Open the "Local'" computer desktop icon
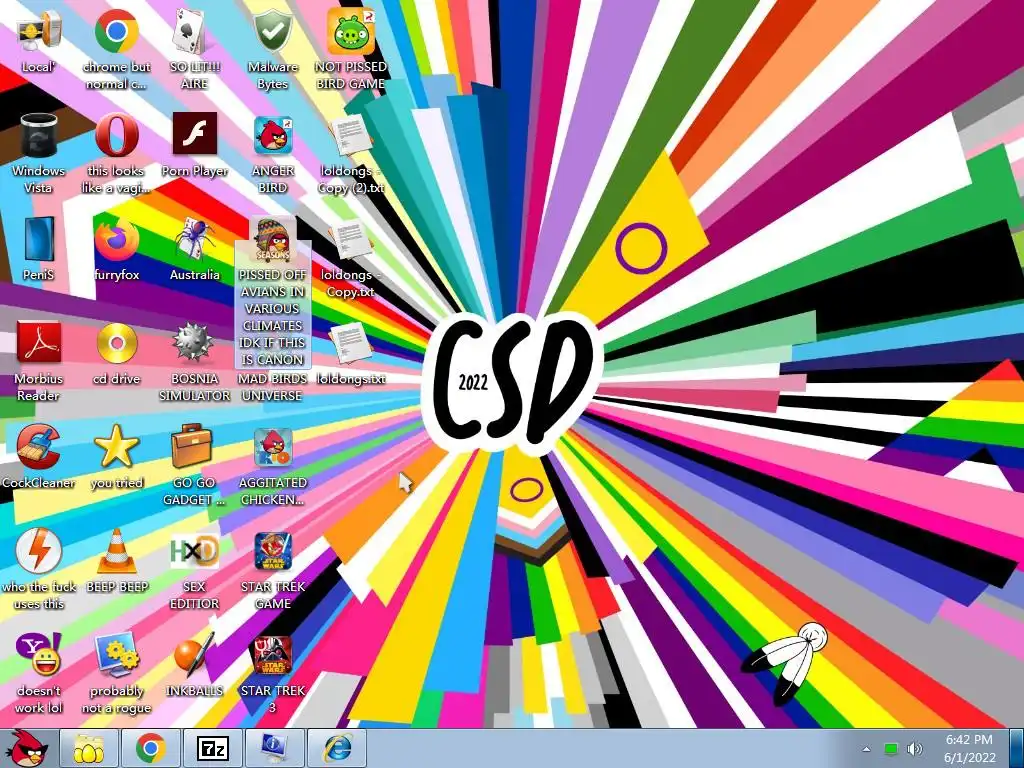Image resolution: width=1024 pixels, height=768 pixels. (38, 33)
